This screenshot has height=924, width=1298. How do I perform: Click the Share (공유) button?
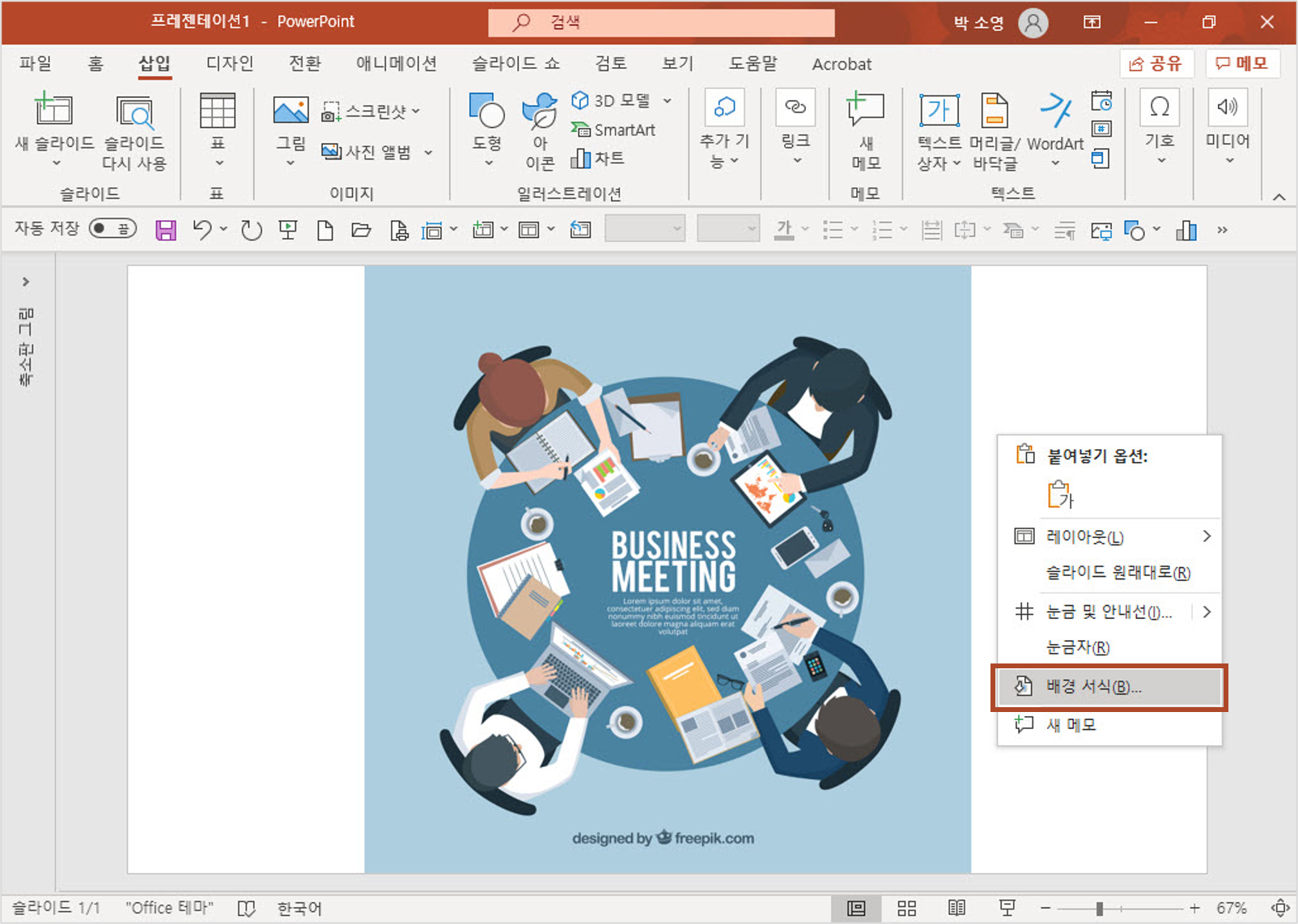coord(1156,63)
